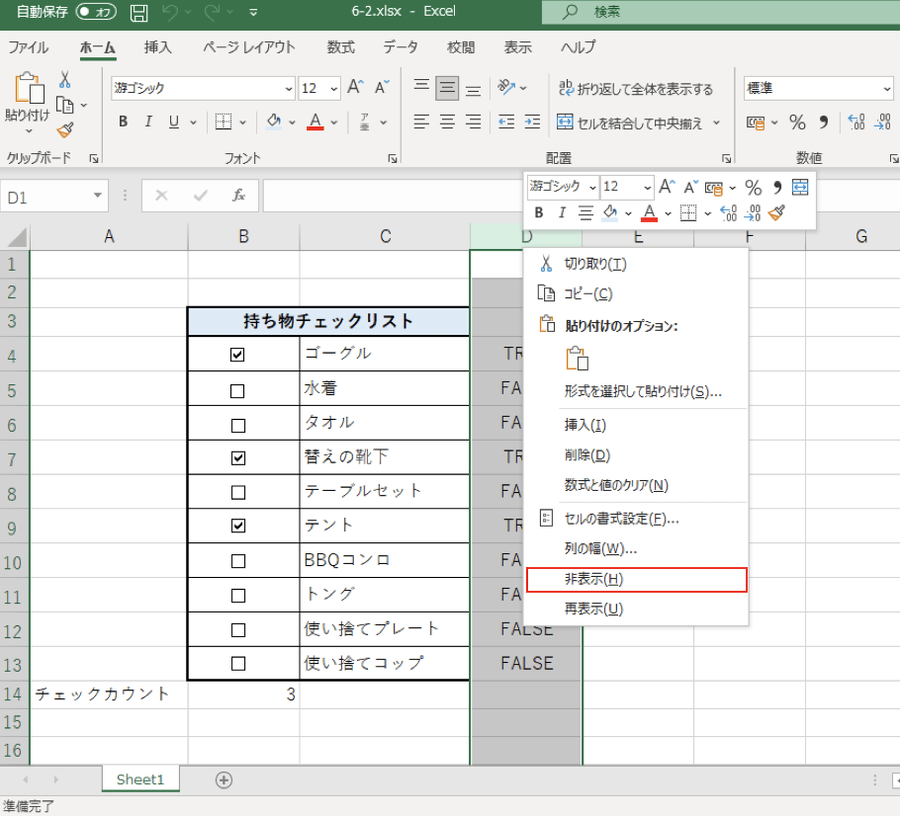Expand the number format 標準 dropdown
This screenshot has height=816, width=900.
[x=887, y=89]
